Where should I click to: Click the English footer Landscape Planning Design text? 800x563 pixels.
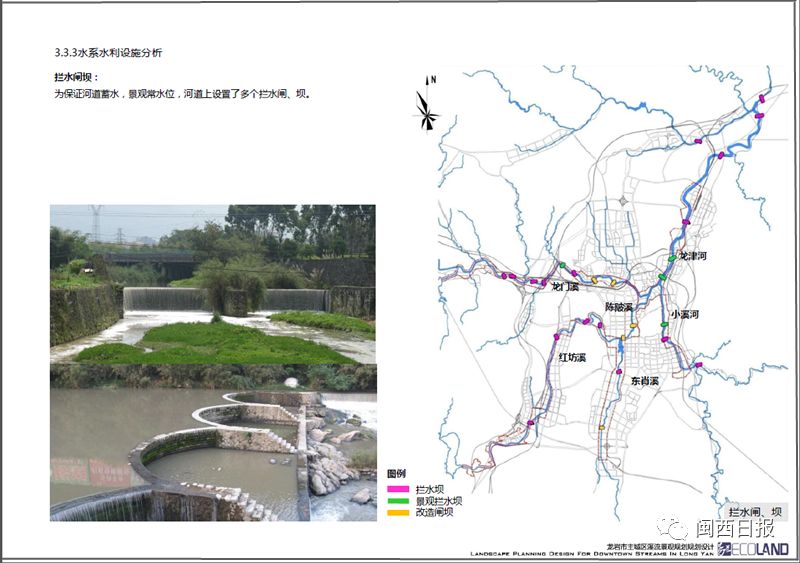coord(592,553)
